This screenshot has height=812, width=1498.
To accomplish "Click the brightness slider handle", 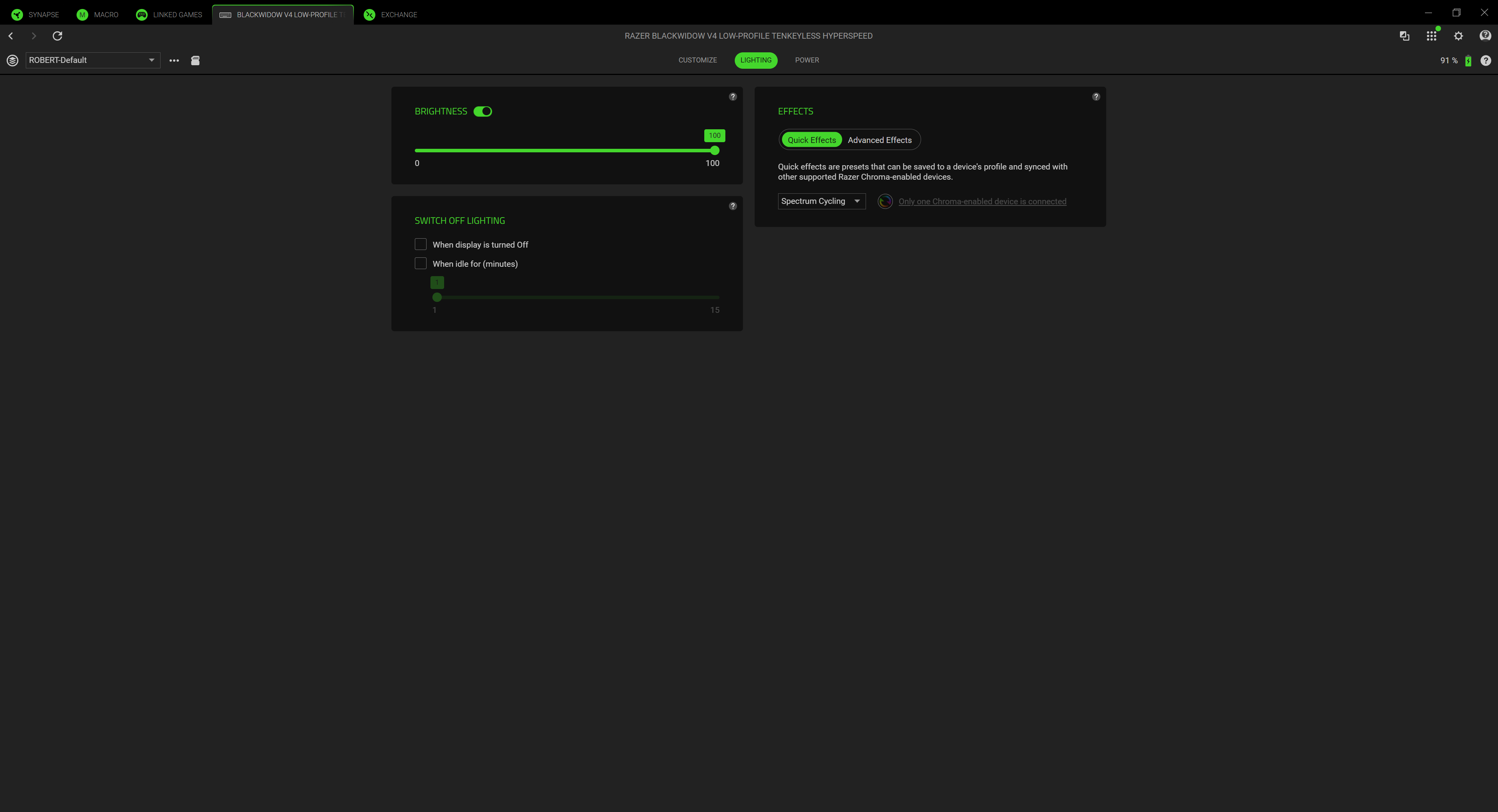I will click(x=715, y=151).
